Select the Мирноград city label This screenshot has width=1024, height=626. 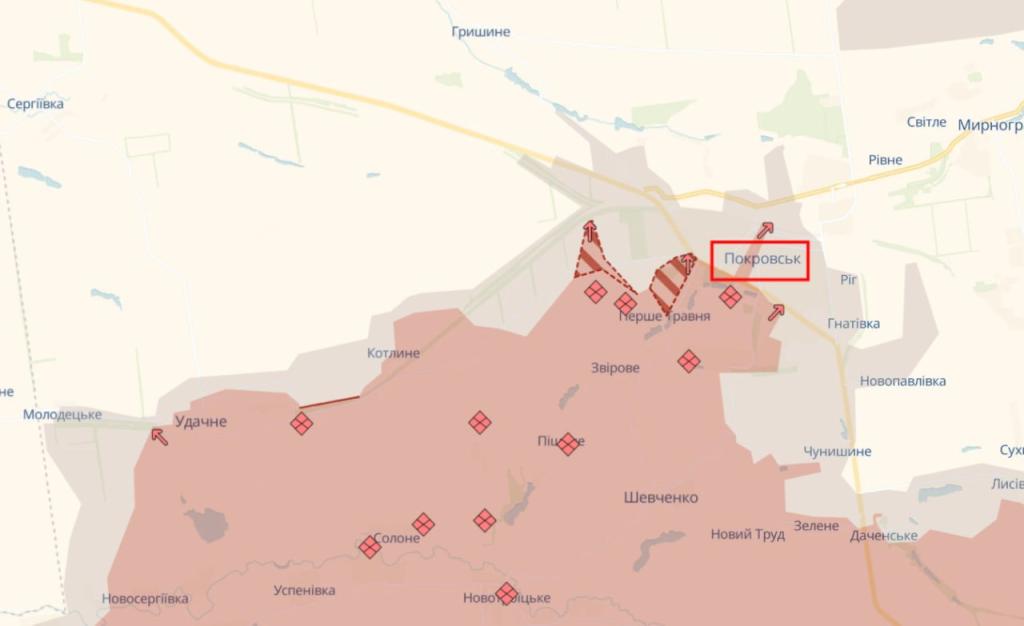[x=990, y=125]
